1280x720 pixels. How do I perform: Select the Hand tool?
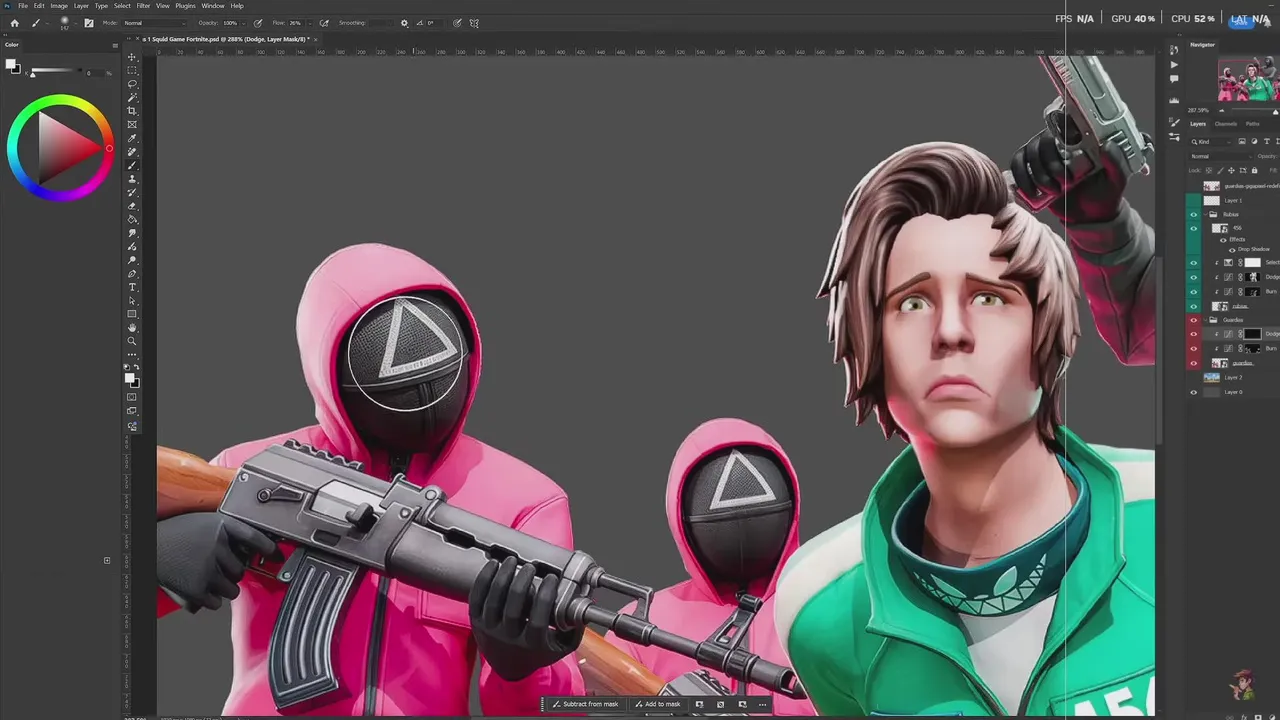click(x=132, y=328)
